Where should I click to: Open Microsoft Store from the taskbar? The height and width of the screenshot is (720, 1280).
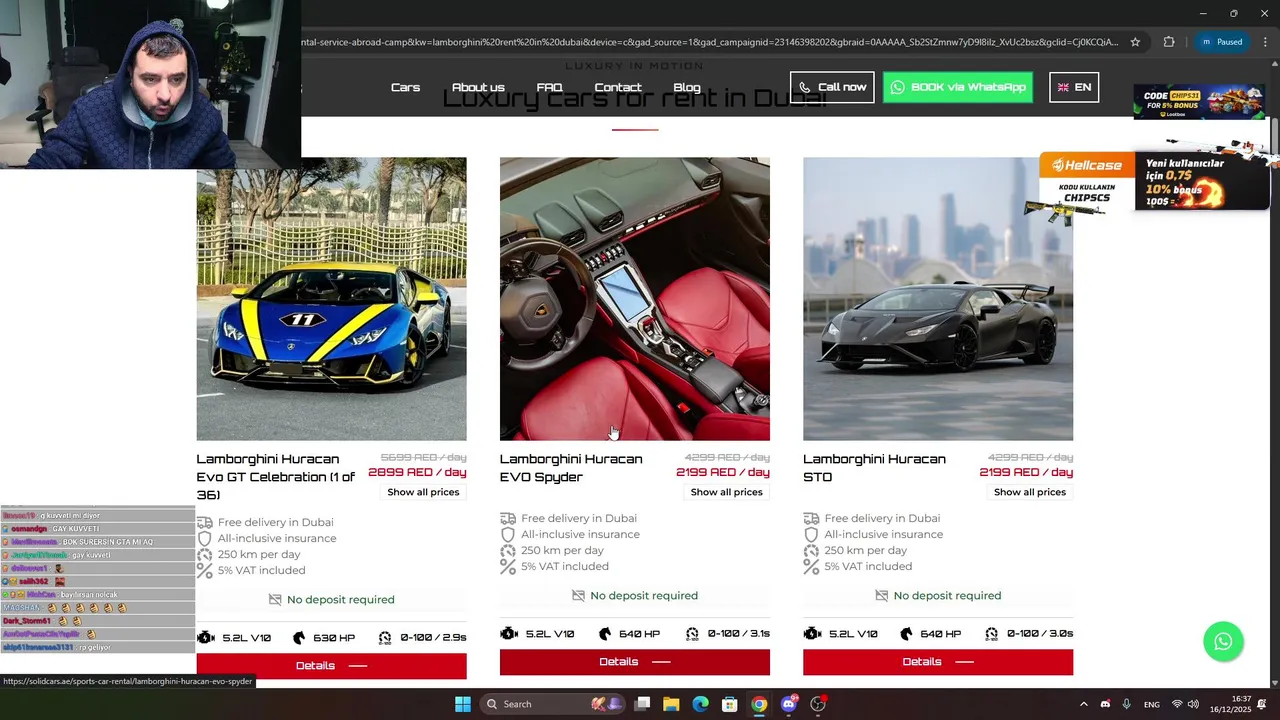[x=730, y=704]
